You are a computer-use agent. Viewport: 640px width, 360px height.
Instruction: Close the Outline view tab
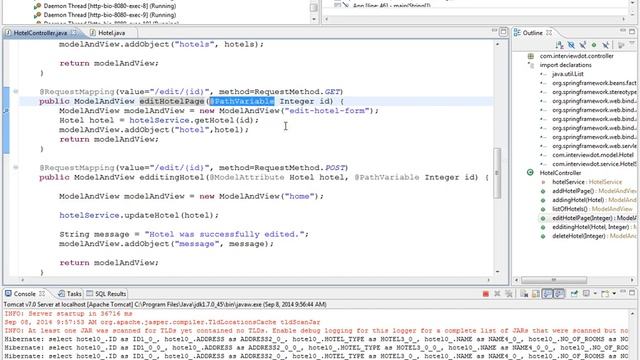[x=549, y=32]
